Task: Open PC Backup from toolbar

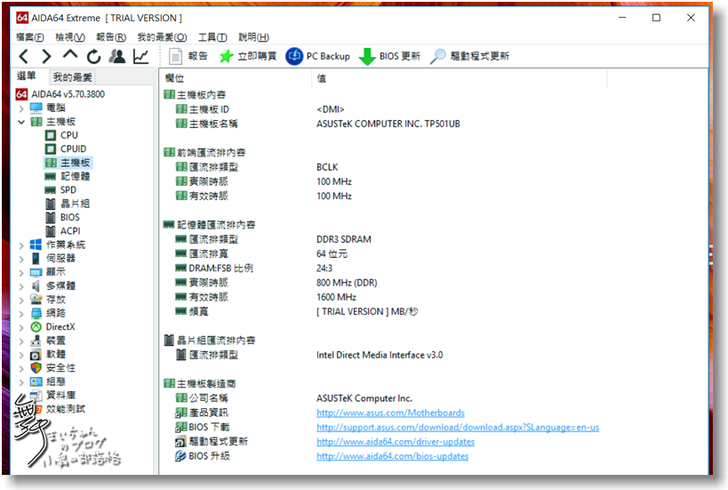Action: 318,56
